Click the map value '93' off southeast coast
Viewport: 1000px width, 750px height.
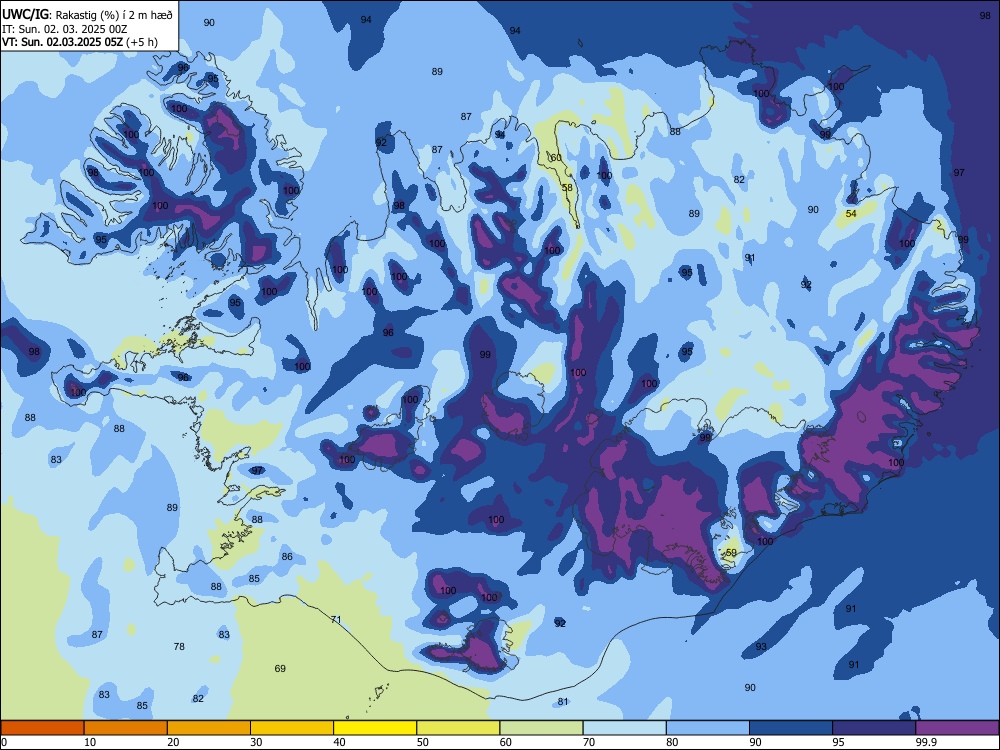(761, 646)
